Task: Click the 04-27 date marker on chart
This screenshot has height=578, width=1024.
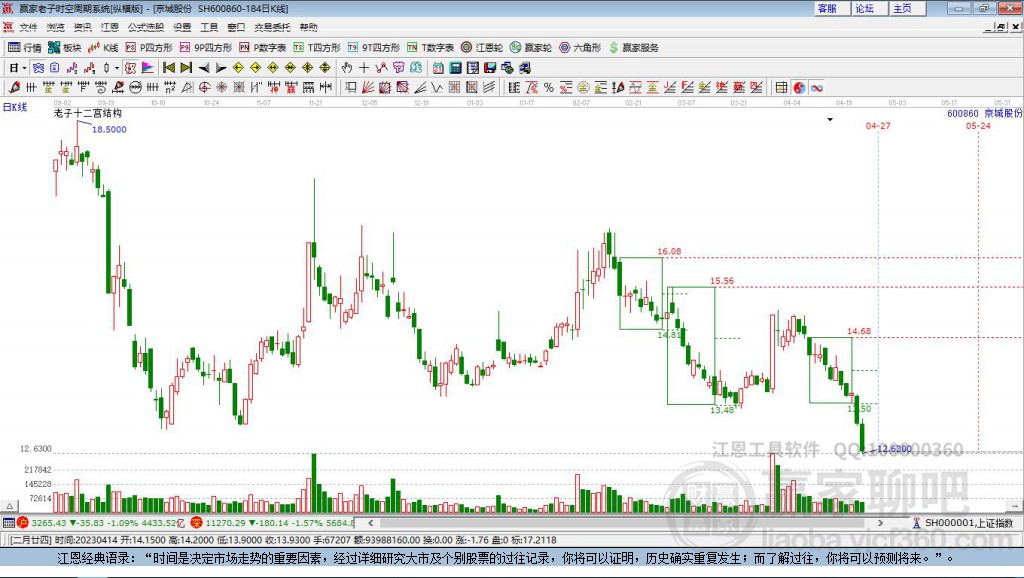Action: click(877, 126)
